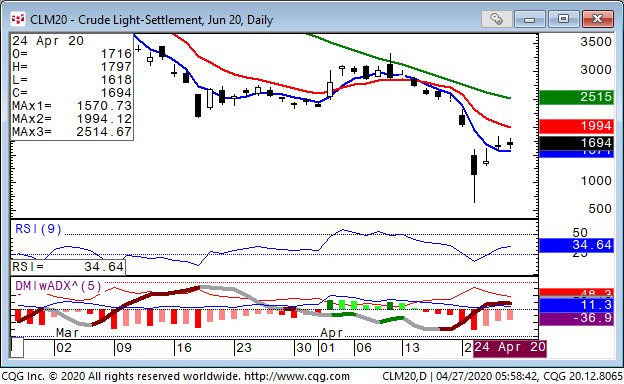
Task: Click the CLM20 Crude Light-Settlement title text
Action: pyautogui.click(x=152, y=19)
